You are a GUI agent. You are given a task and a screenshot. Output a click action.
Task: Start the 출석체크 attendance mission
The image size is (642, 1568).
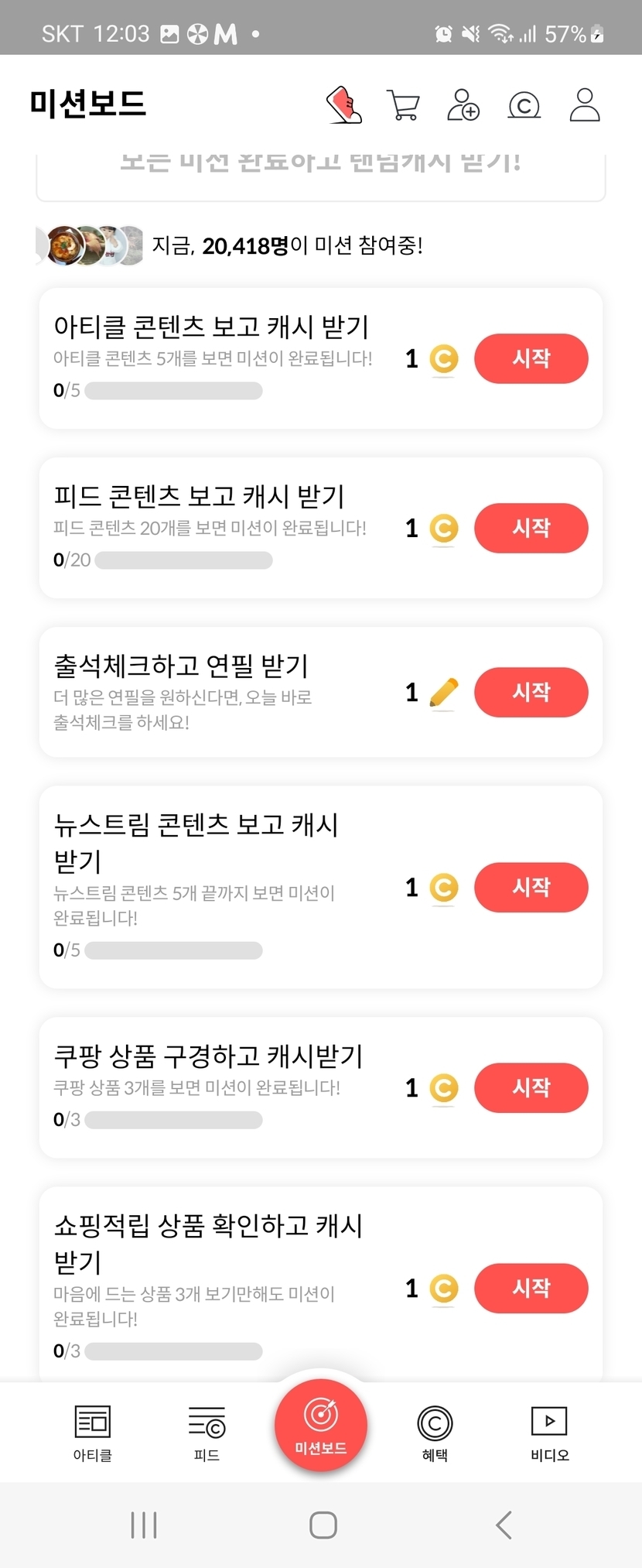click(531, 692)
